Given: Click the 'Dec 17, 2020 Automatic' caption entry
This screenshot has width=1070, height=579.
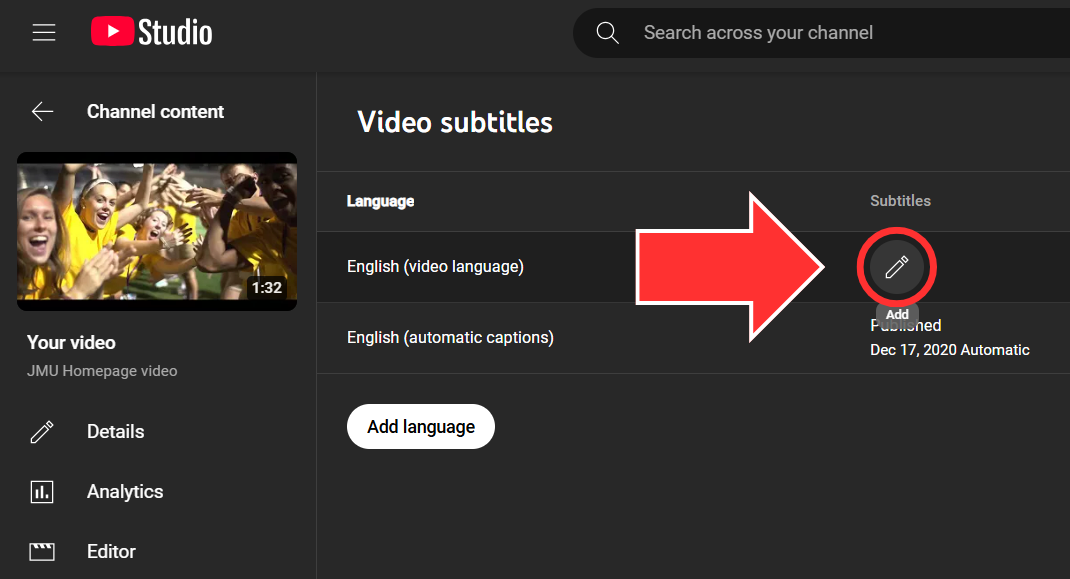Looking at the screenshot, I should pos(949,350).
